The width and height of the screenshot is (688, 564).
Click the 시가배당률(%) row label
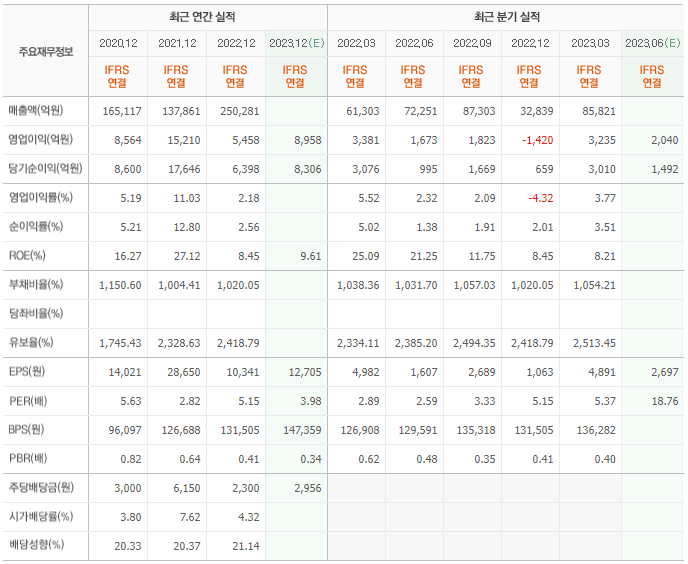(x=41, y=516)
